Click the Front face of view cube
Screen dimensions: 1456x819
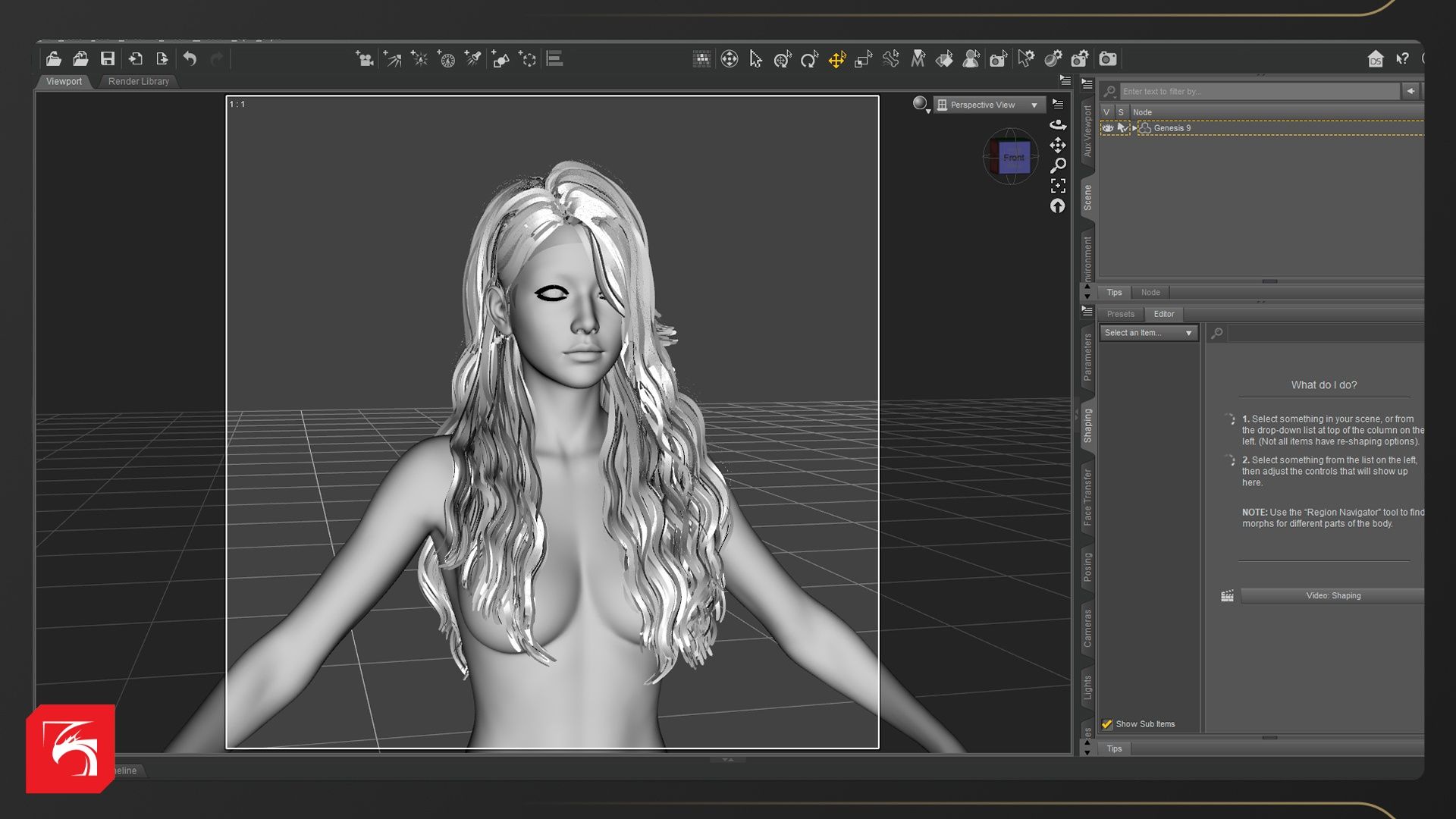[x=1014, y=158]
